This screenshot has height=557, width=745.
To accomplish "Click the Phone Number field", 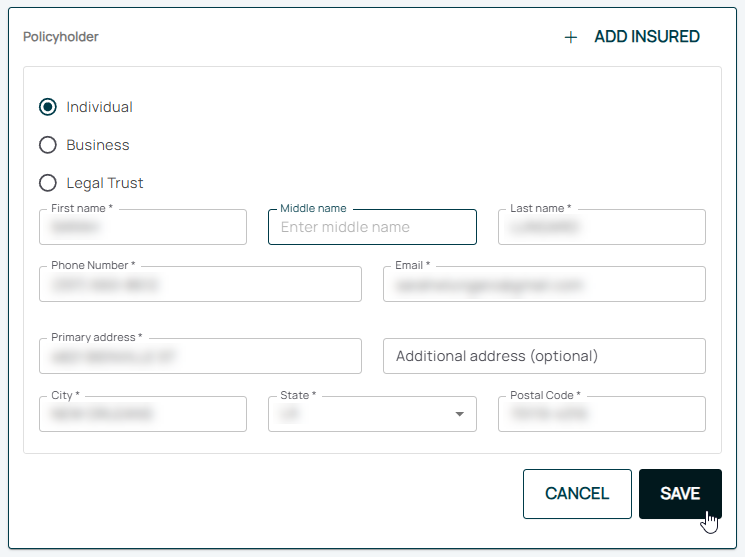I will pyautogui.click(x=200, y=284).
